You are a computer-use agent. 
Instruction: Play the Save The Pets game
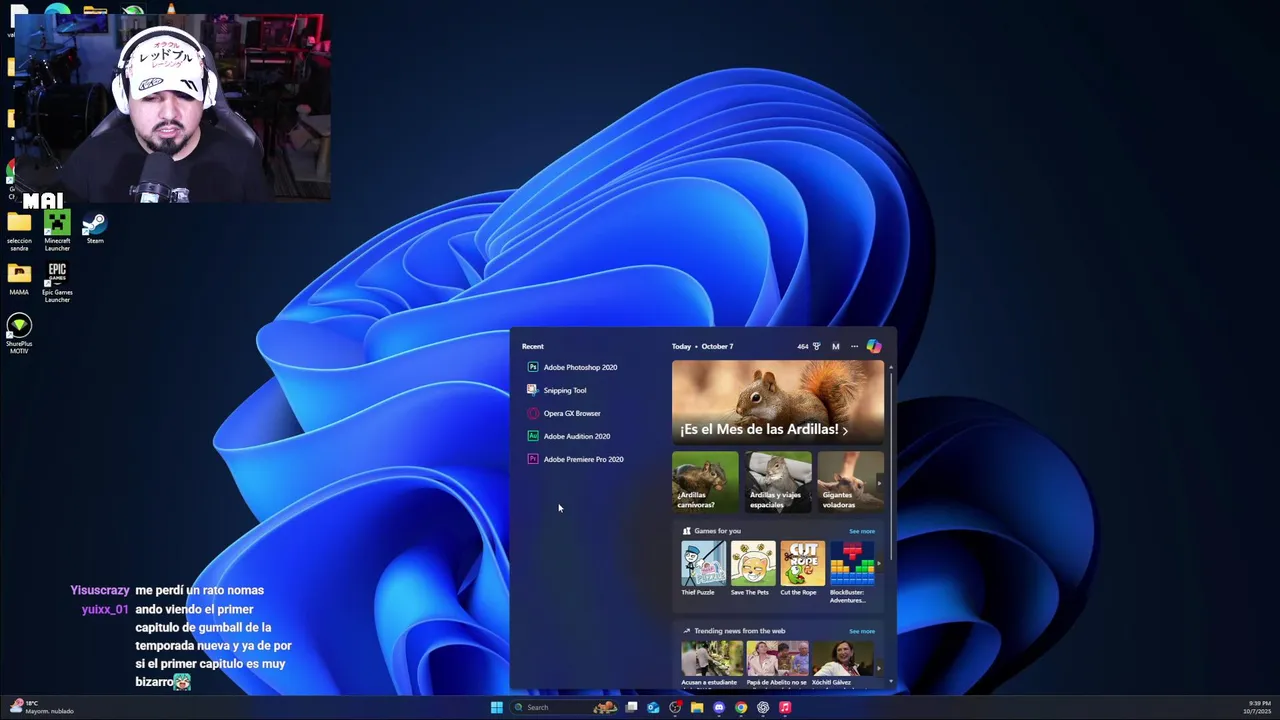(753, 568)
